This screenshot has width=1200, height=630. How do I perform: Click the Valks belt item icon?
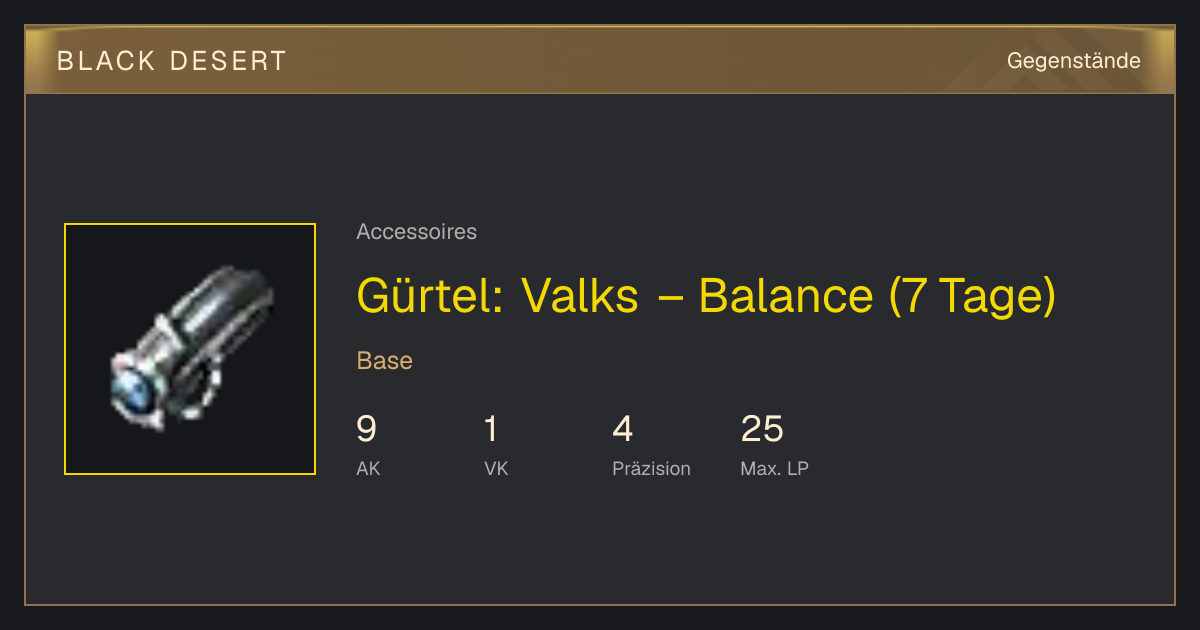pos(190,349)
